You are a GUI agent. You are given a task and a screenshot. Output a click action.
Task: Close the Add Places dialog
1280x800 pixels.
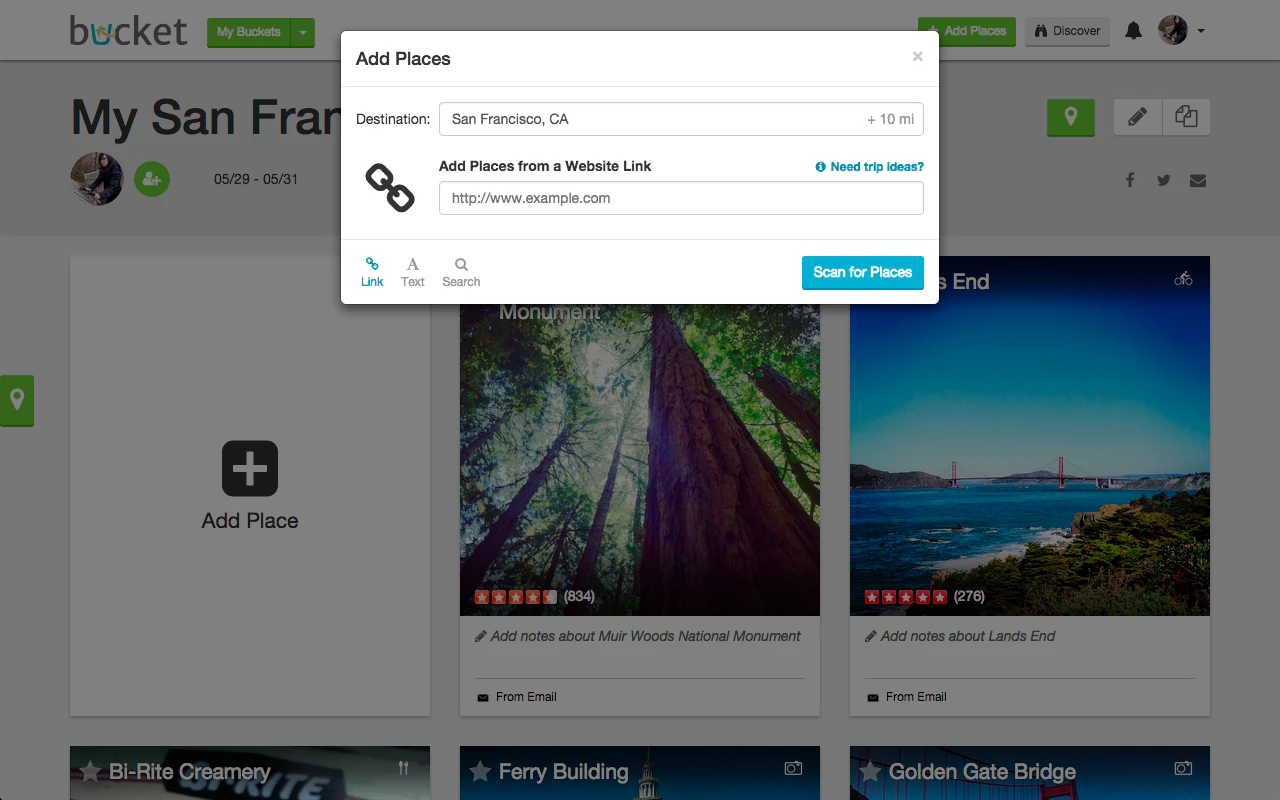(917, 57)
